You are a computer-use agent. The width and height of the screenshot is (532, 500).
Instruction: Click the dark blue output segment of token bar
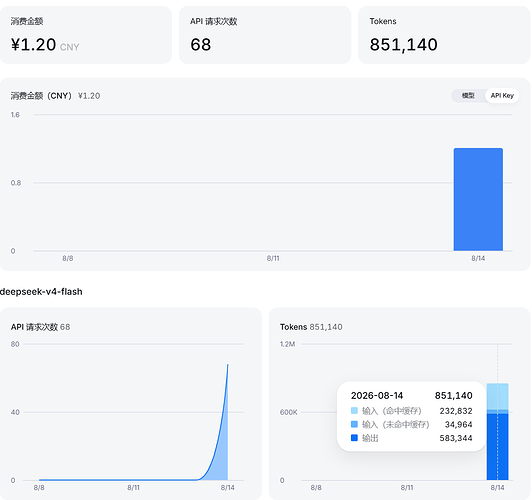(x=497, y=447)
